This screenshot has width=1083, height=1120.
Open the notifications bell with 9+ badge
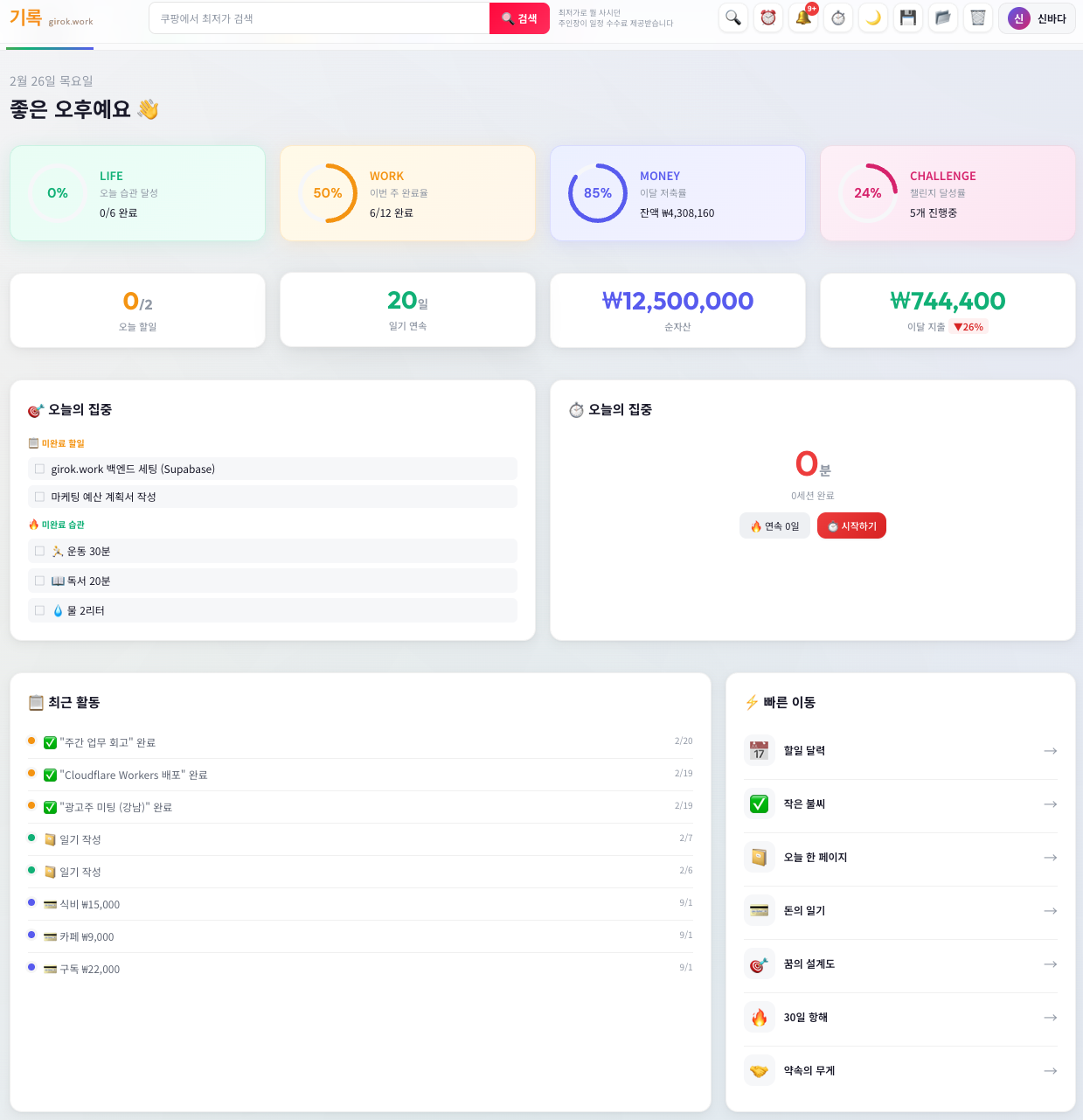click(803, 17)
